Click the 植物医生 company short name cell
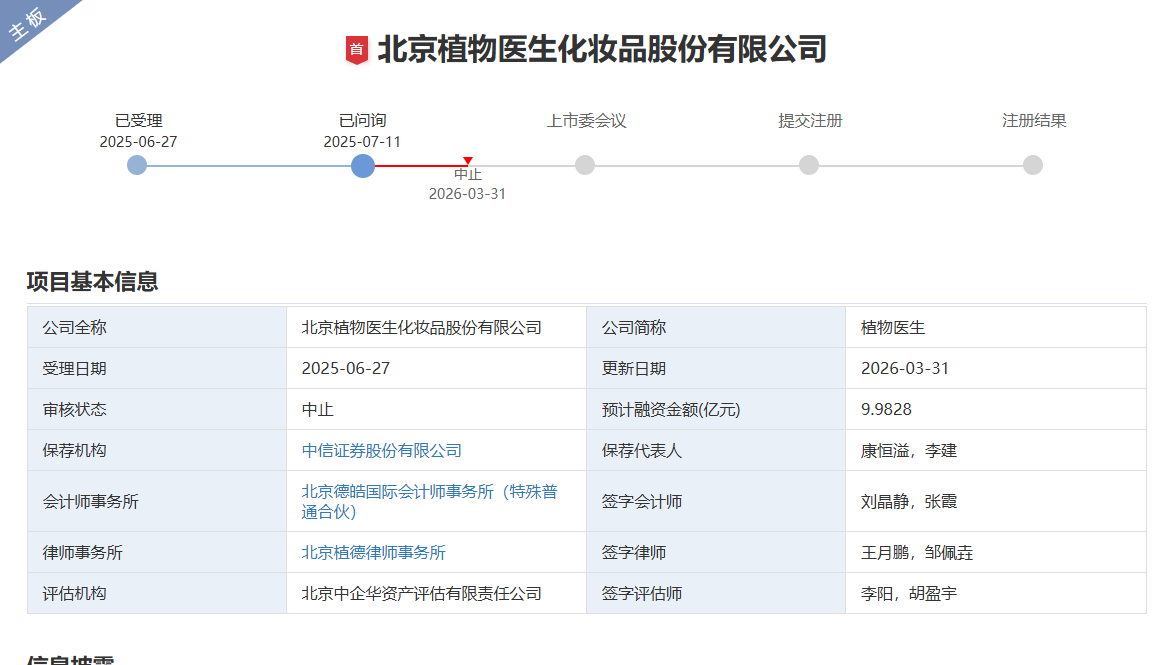 pyautogui.click(x=892, y=328)
